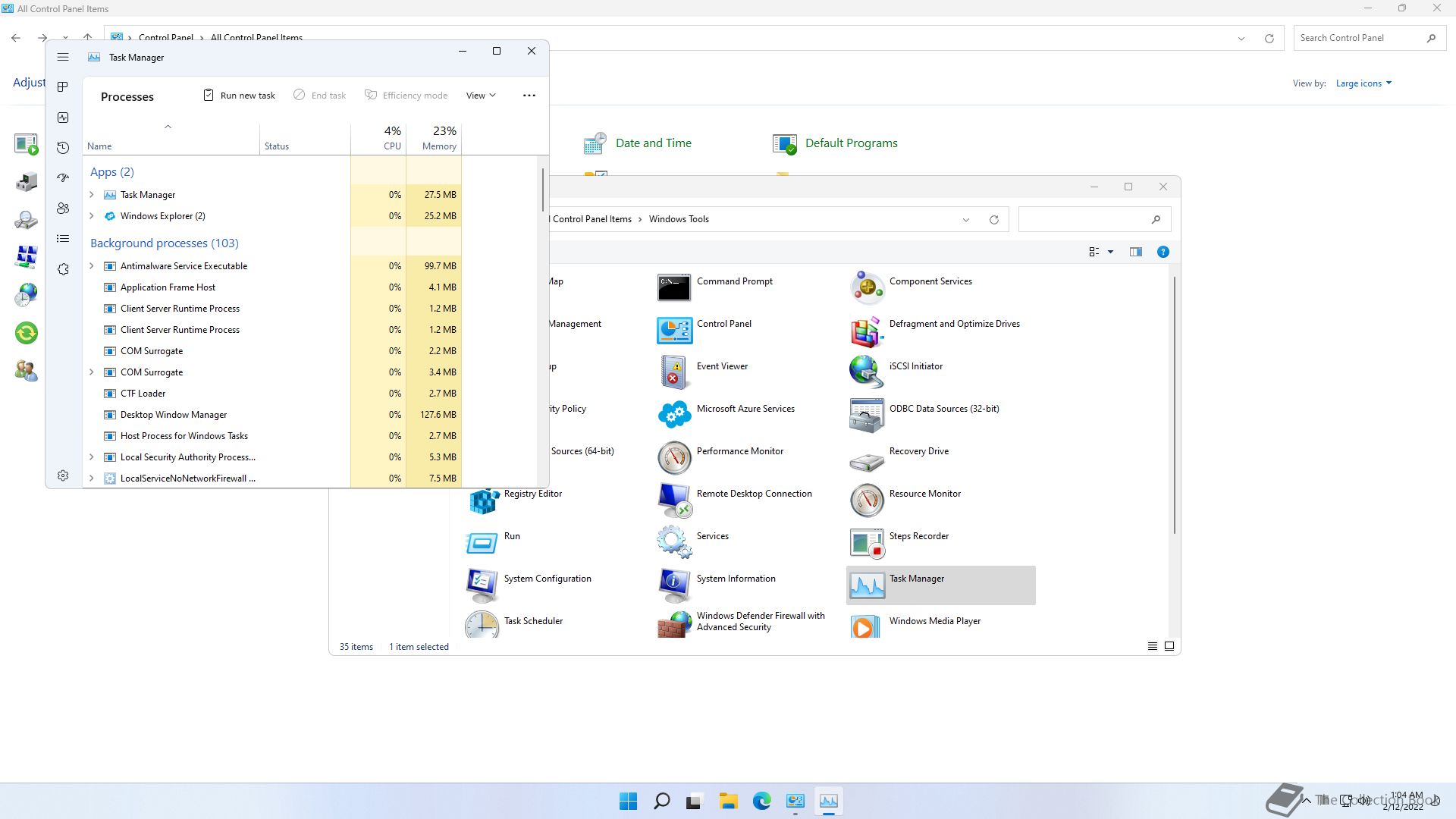Open Task Manager hamburger navigation menu
This screenshot has height=819, width=1456.
click(x=63, y=57)
